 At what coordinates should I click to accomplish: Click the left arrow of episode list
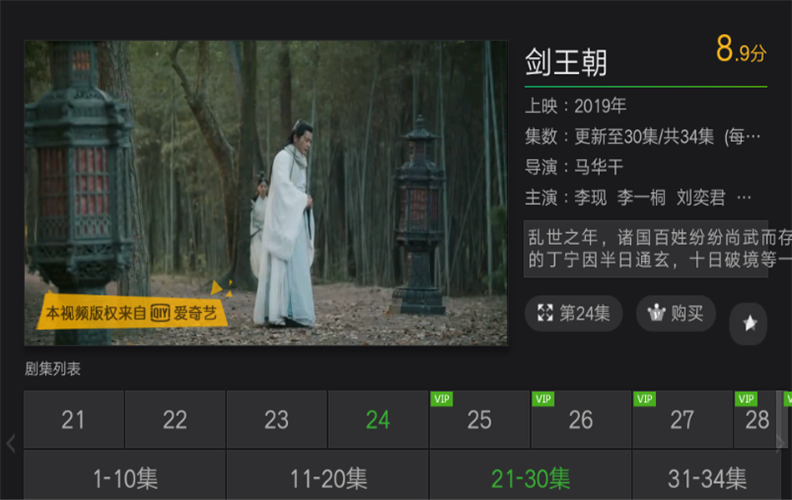tap(11, 443)
